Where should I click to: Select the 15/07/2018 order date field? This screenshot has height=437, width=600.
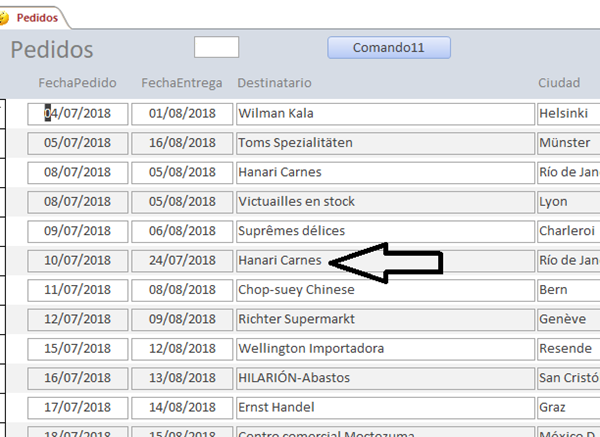[x=78, y=349]
